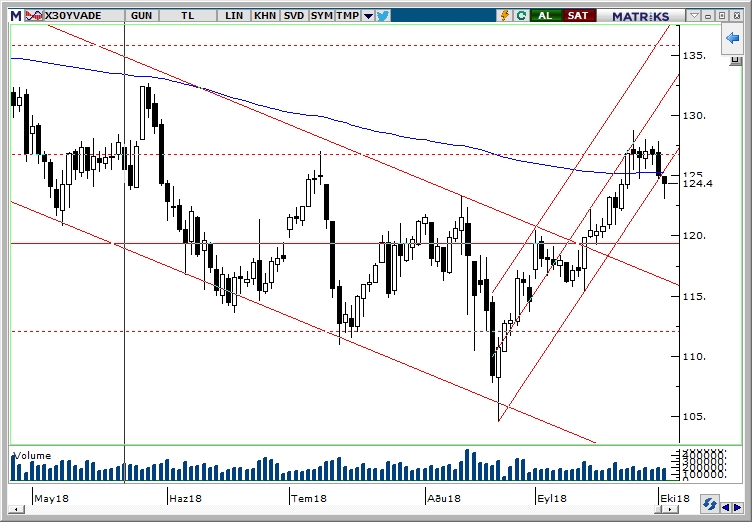The width and height of the screenshot is (752, 522).
Task: Click the Tem18 date axis label
Action: tap(309, 498)
